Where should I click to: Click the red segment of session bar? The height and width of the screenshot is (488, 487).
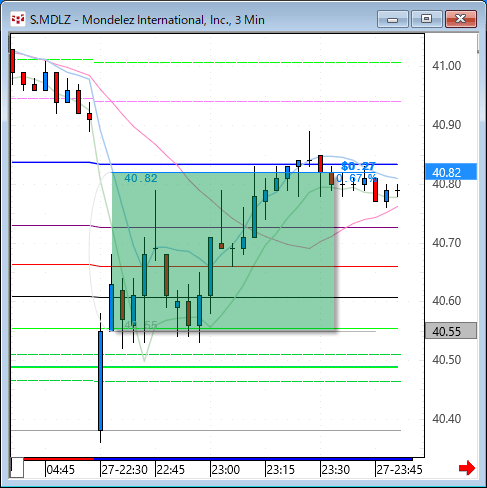click(59, 459)
